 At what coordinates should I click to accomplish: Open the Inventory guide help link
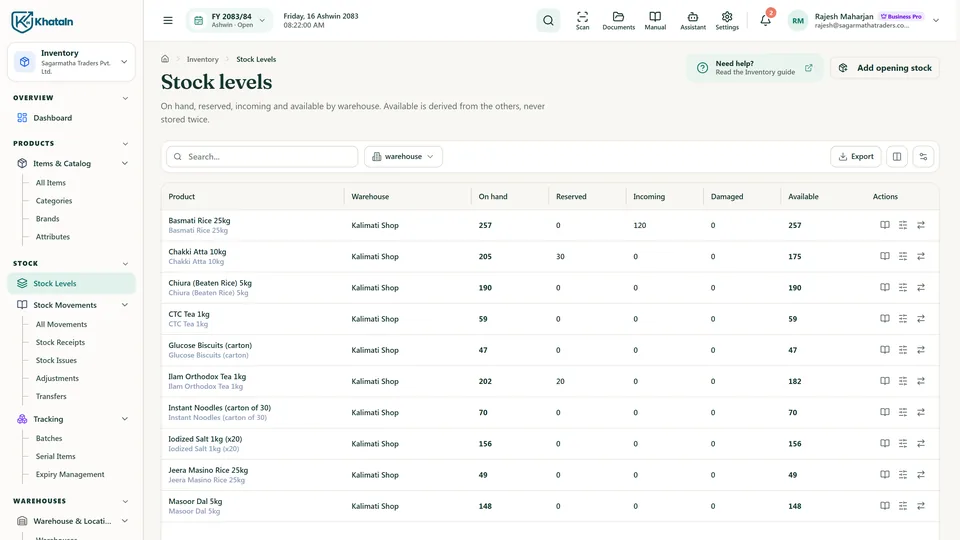(x=755, y=68)
